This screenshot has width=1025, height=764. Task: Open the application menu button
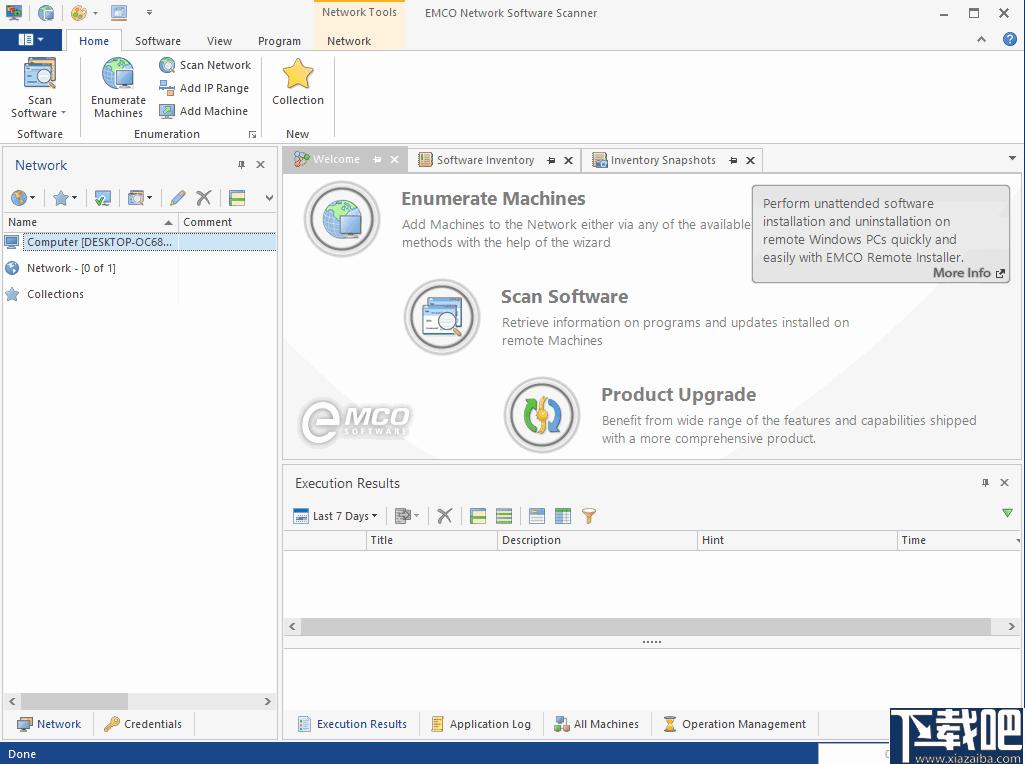(x=31, y=40)
